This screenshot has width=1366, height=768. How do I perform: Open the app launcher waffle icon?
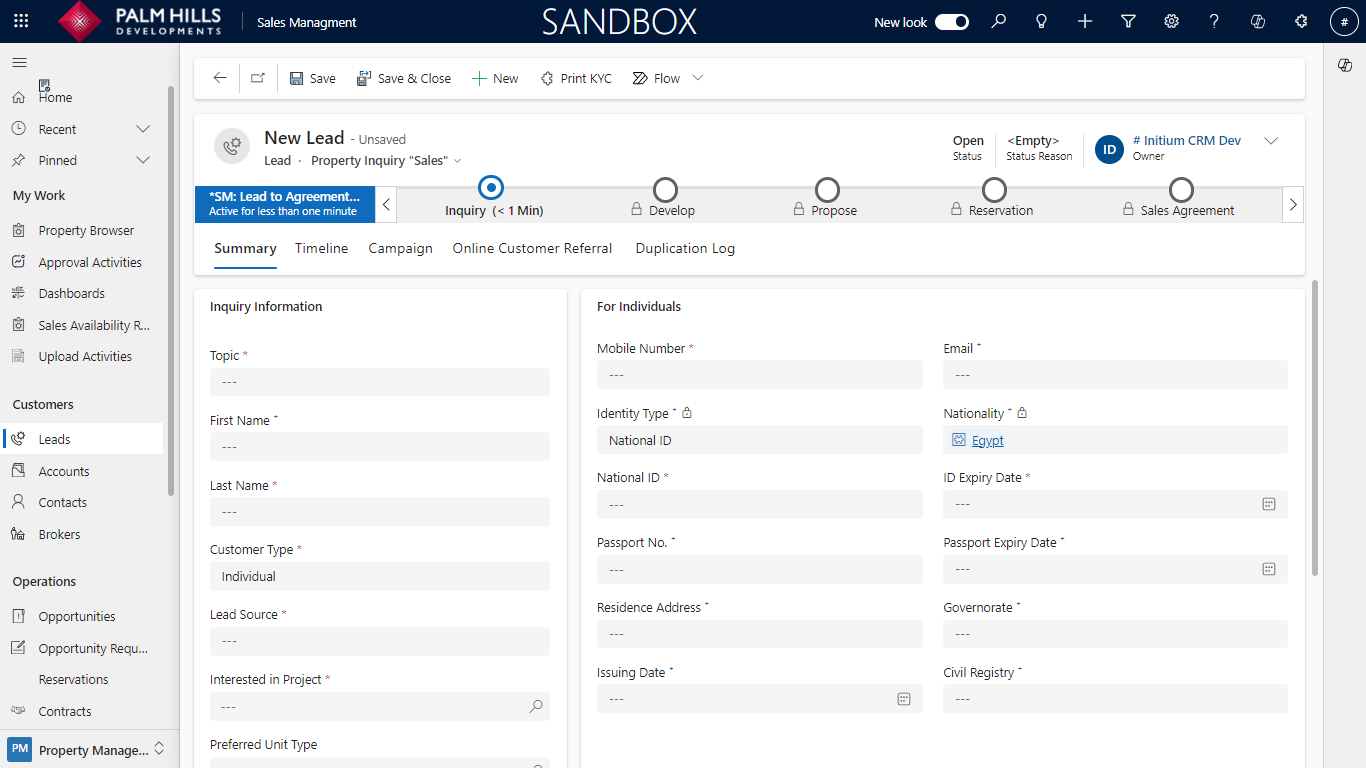click(21, 21)
